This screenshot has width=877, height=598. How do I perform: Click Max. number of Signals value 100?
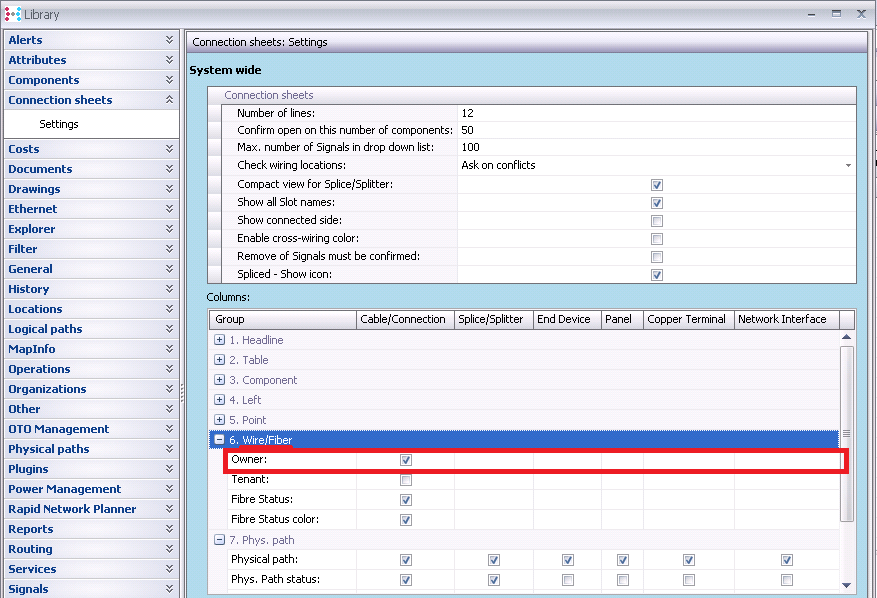(x=657, y=147)
